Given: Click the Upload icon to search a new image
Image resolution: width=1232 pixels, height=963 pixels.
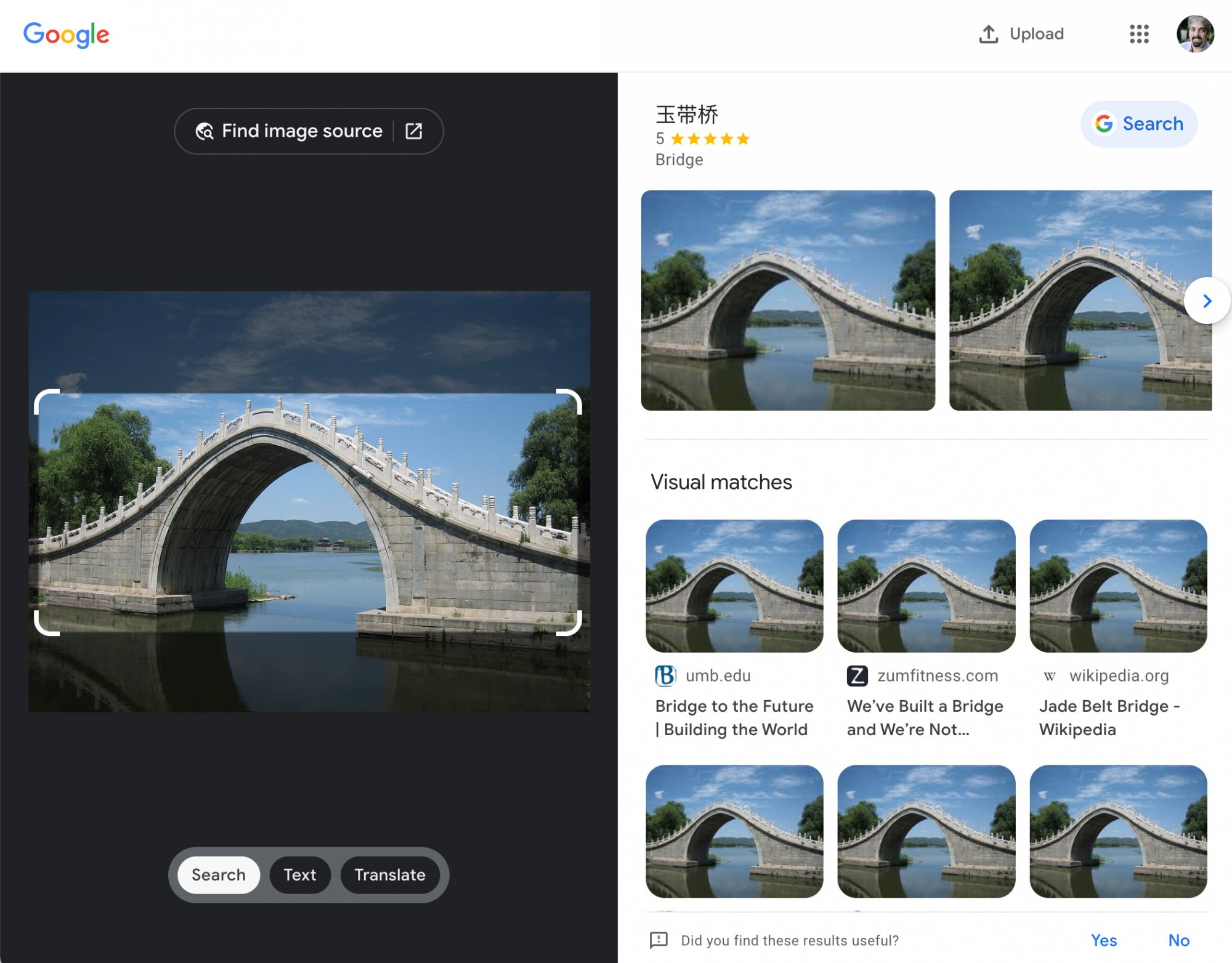Looking at the screenshot, I should (989, 34).
